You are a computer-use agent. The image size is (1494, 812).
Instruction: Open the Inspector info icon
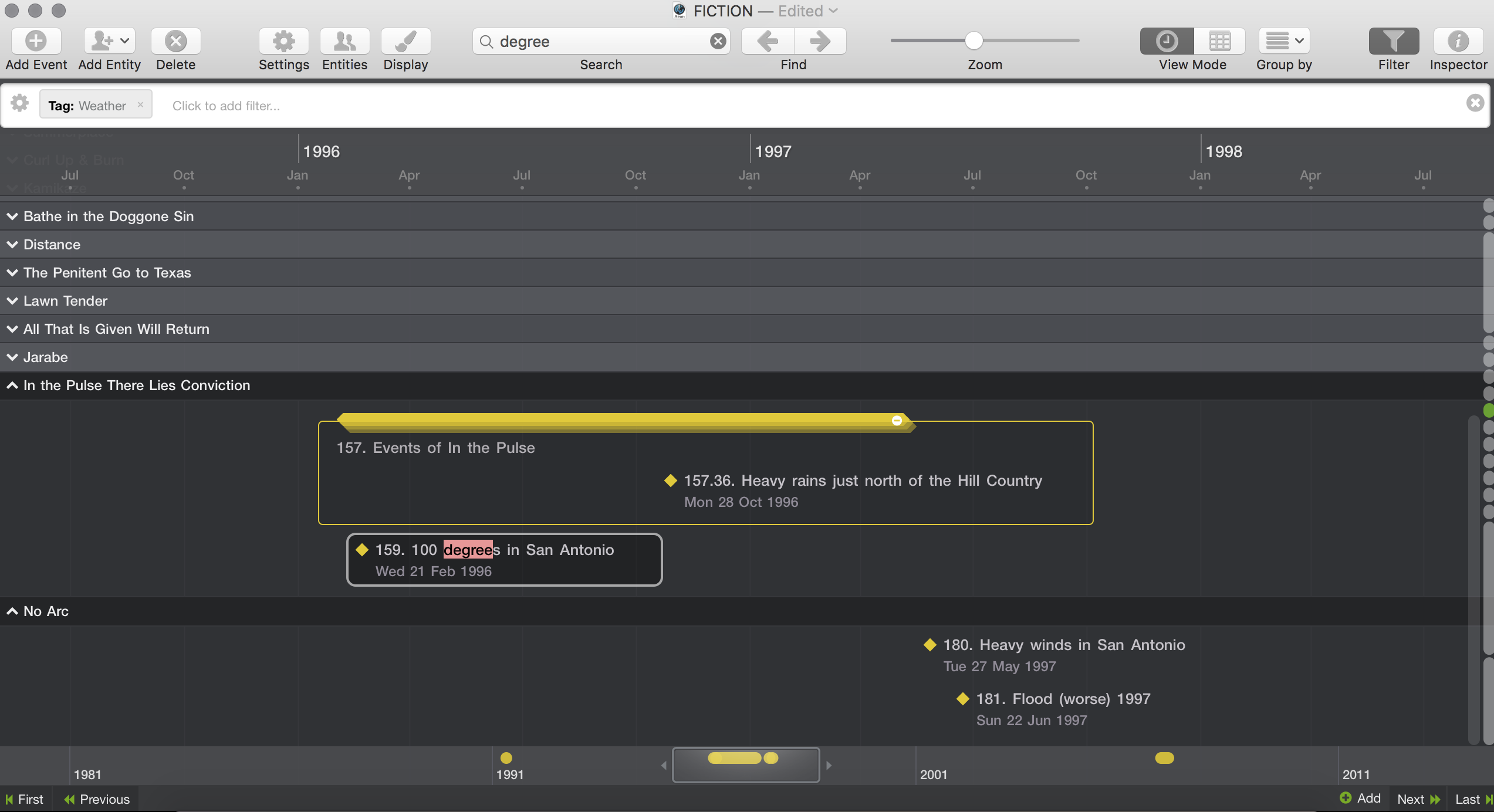[1458, 41]
